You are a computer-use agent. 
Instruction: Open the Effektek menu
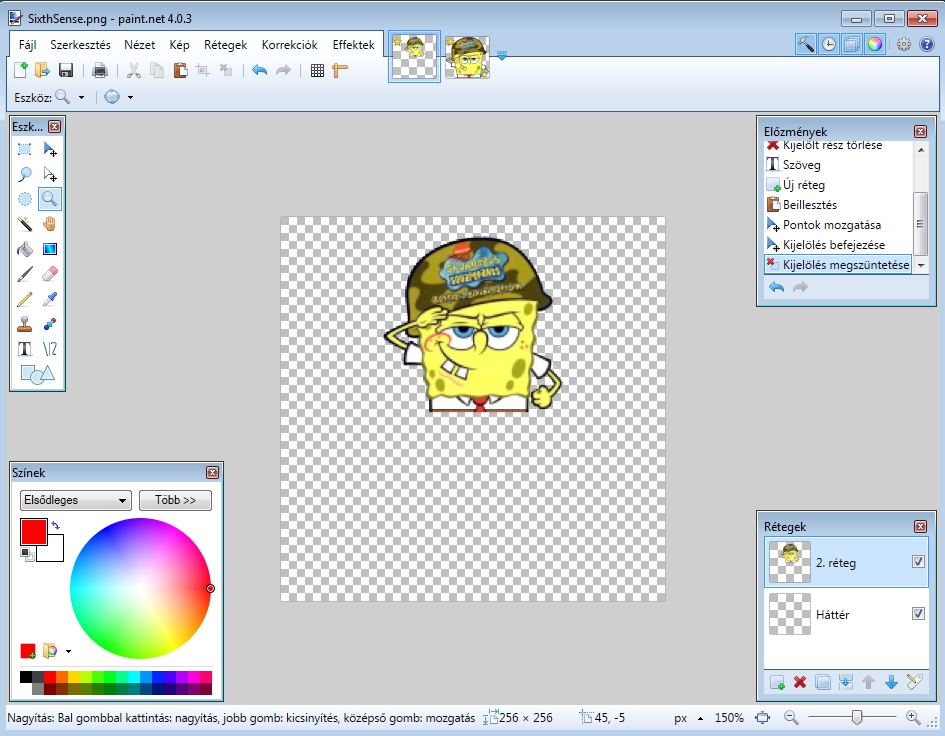[353, 45]
